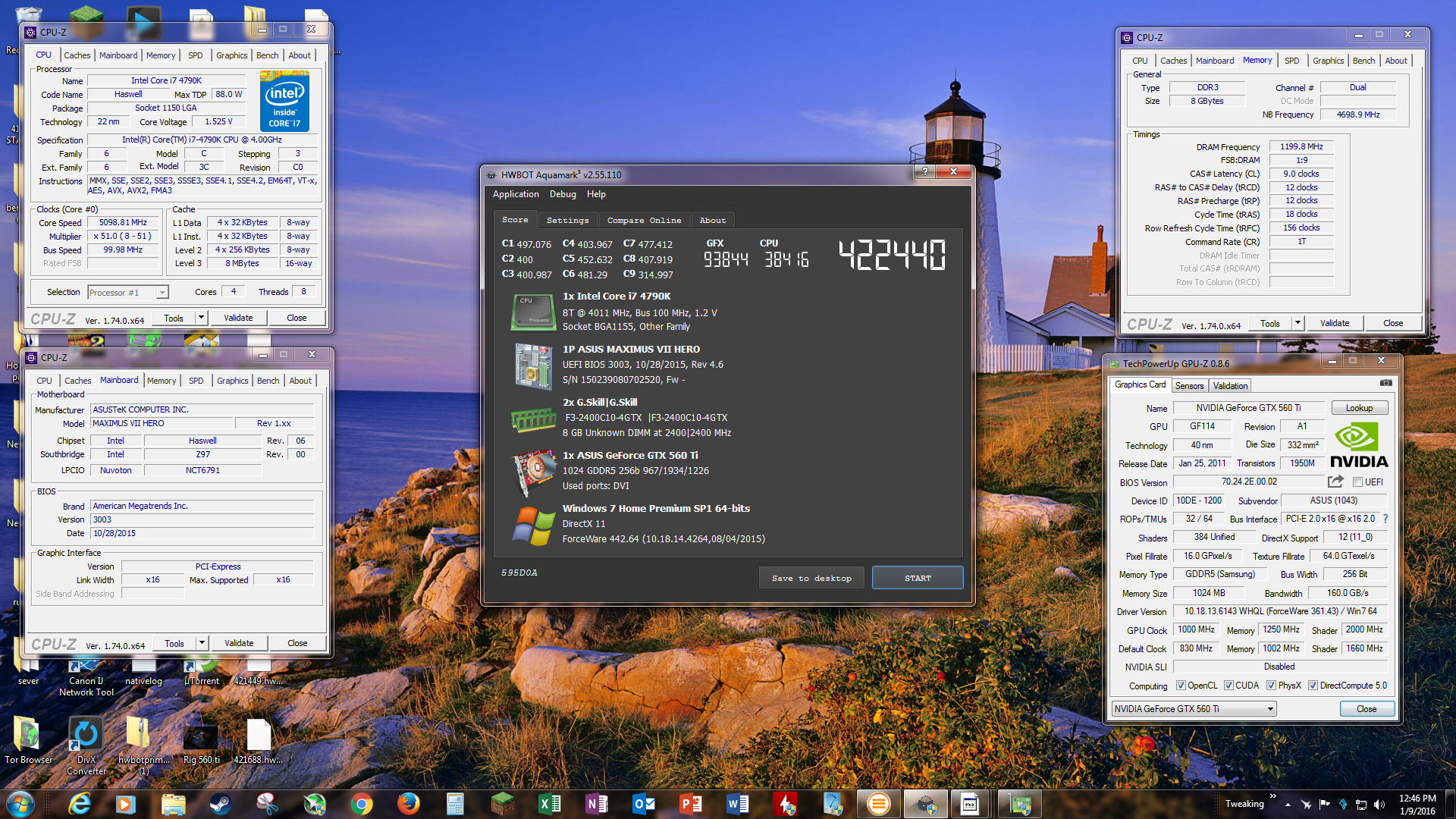Select the 421688.hw file on desktop
Image resolution: width=1456 pixels, height=819 pixels.
click(x=259, y=742)
